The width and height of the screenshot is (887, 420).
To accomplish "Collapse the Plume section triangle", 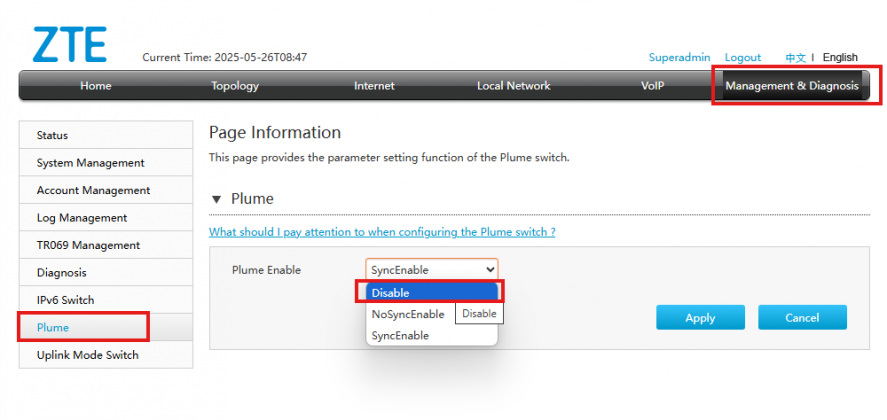I will 216,199.
